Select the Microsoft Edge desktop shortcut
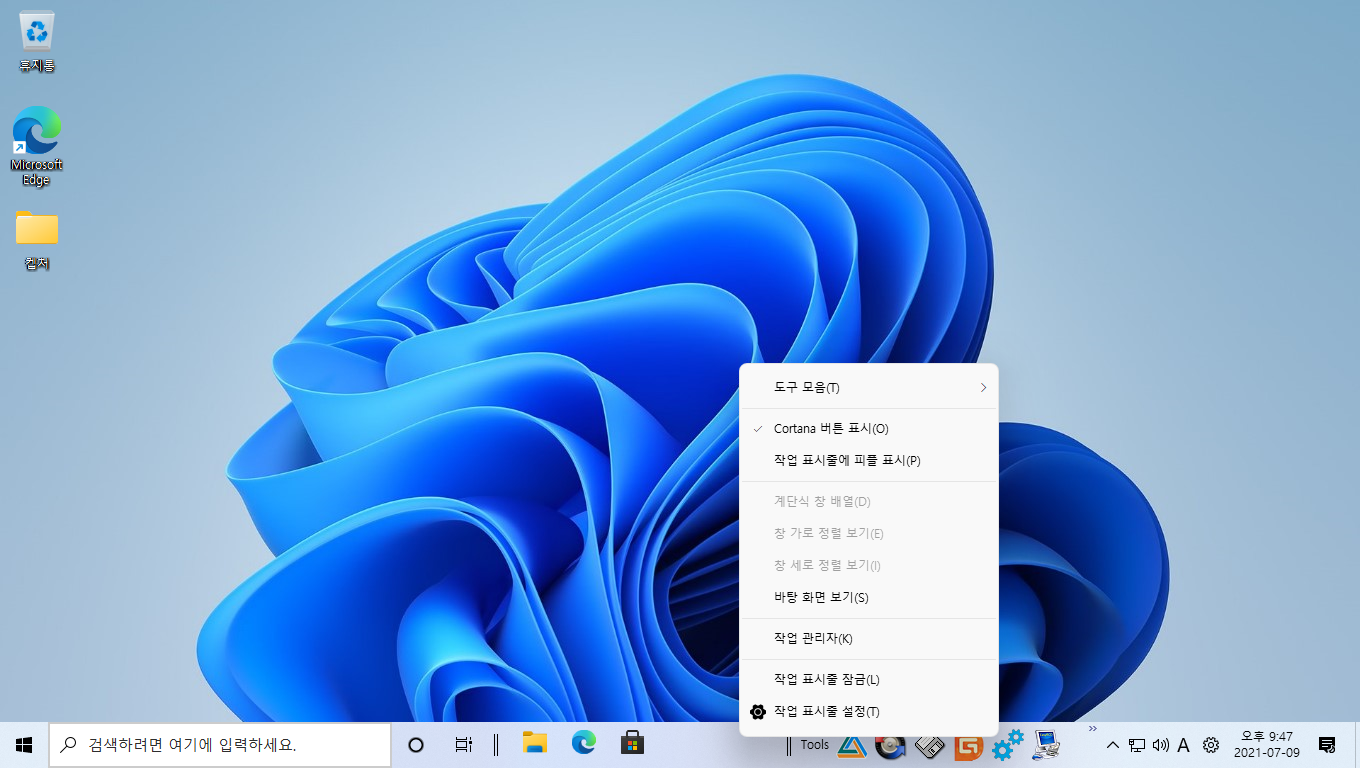Viewport: 1360px width, 768px height. 37,145
